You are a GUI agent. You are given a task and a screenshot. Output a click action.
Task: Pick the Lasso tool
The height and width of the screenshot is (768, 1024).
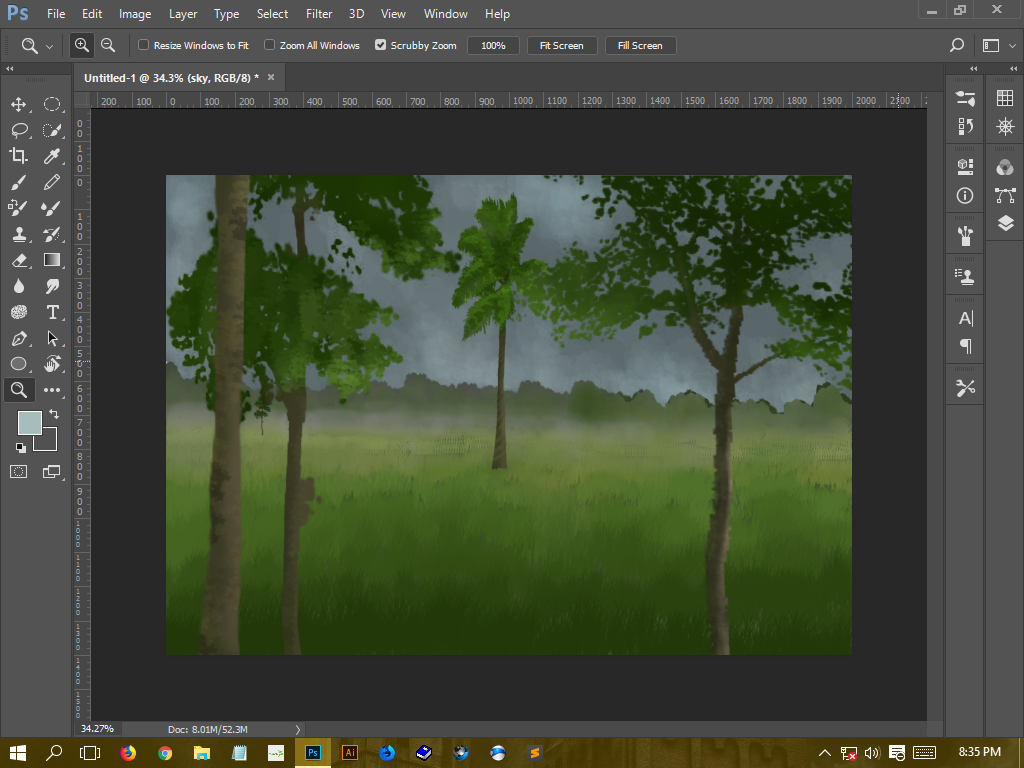click(18, 130)
